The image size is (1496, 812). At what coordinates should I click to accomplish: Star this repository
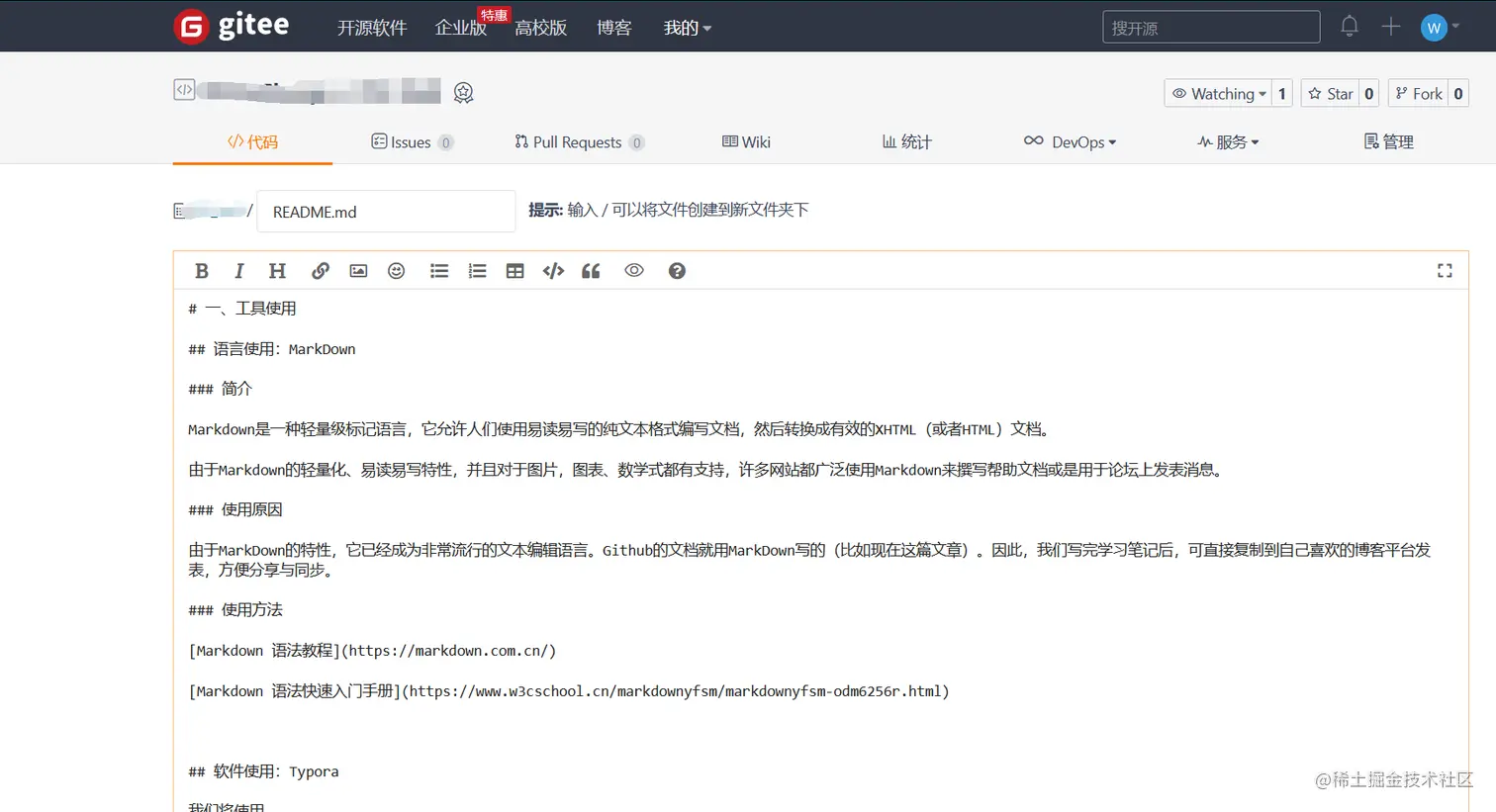1331,93
